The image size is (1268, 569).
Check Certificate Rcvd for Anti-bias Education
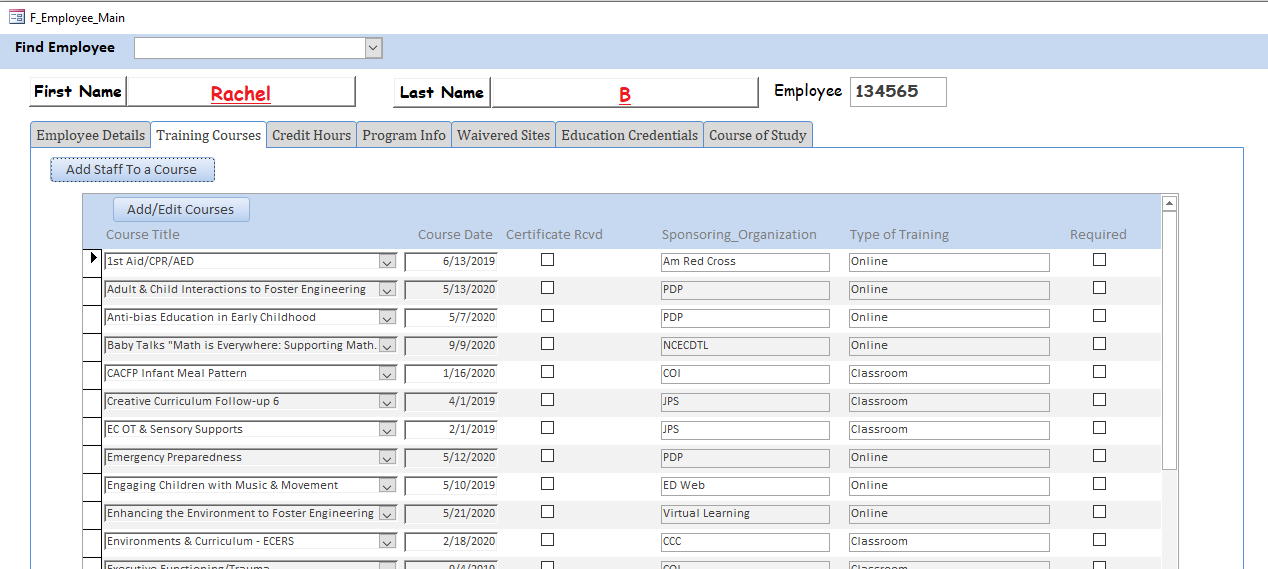[x=547, y=315]
